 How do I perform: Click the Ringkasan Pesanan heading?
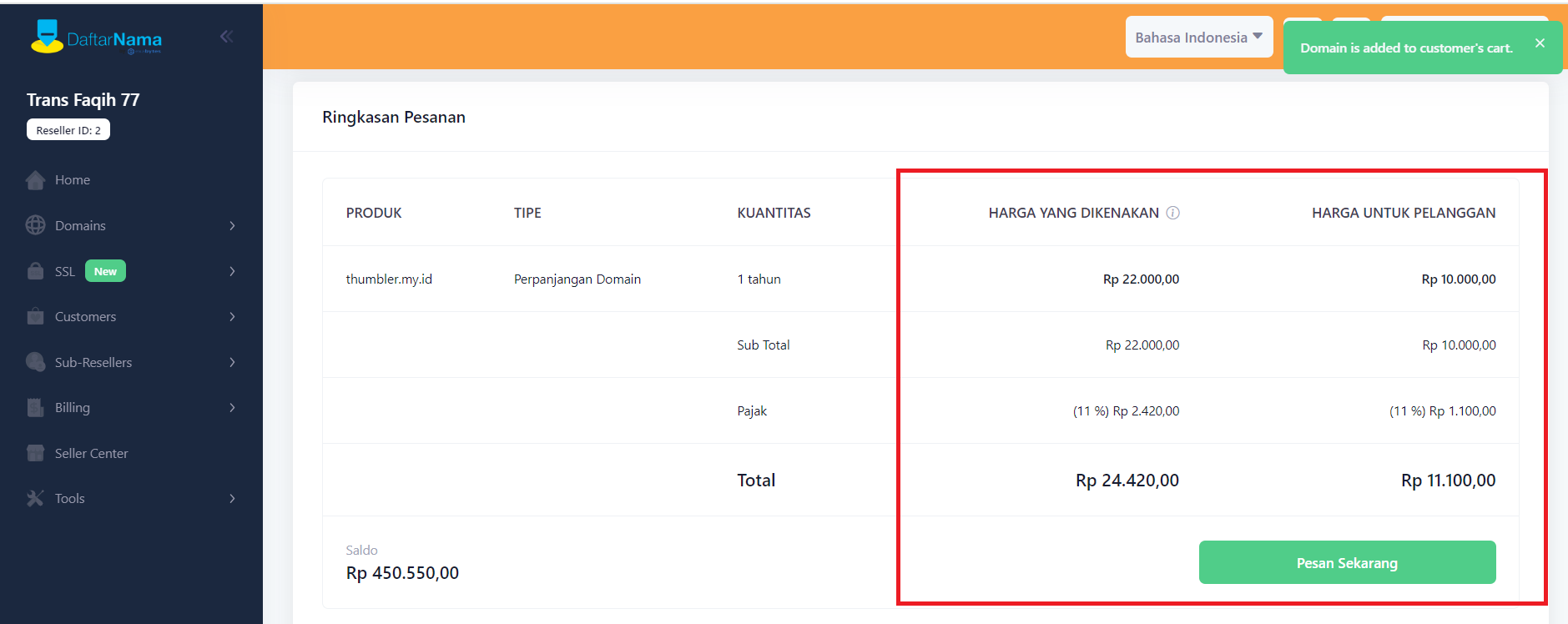coord(394,118)
